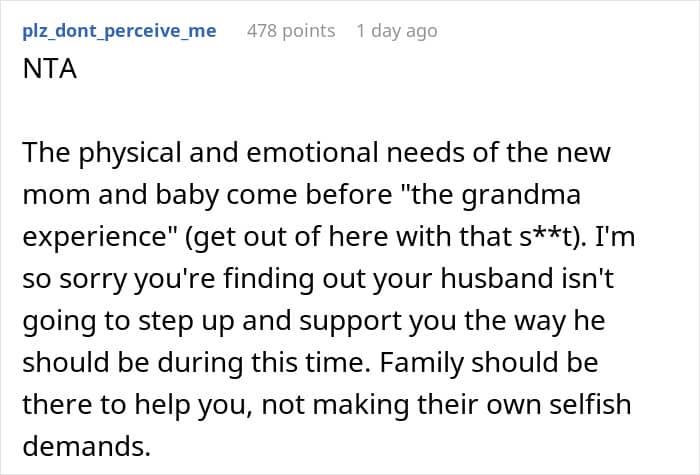Click the "1 day ago" timestamp
Screen dimensions: 700x475
click(396, 31)
